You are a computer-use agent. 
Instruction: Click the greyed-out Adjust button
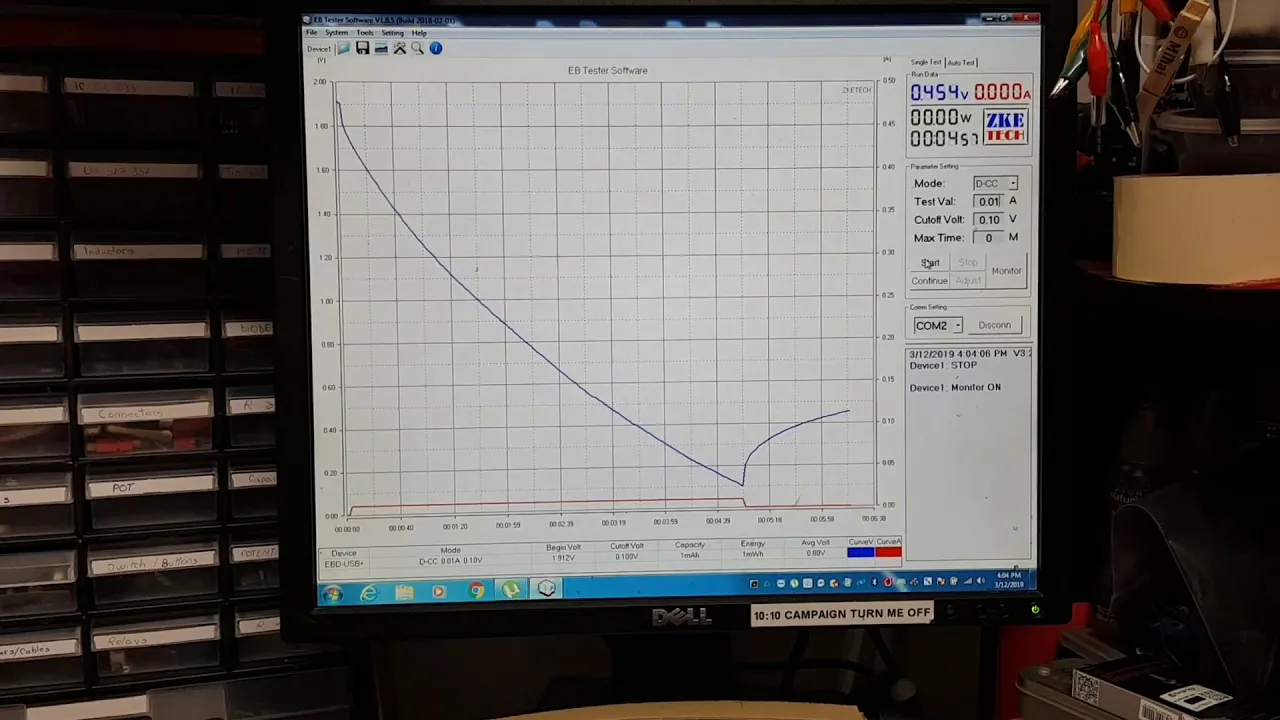point(968,281)
